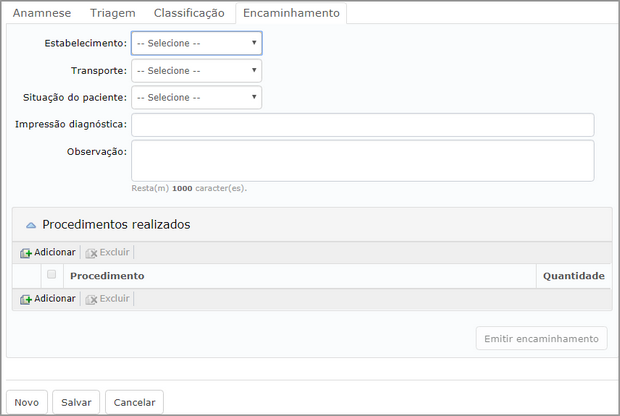Tick the select-all checkbox in Procedimento header
The width and height of the screenshot is (620, 416).
pos(51,274)
